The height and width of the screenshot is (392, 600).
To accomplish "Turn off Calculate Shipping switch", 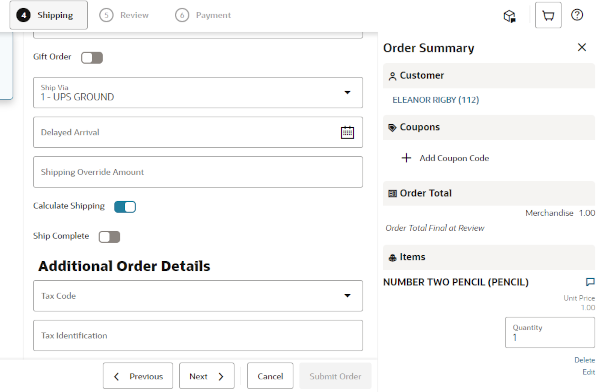I will click(125, 207).
